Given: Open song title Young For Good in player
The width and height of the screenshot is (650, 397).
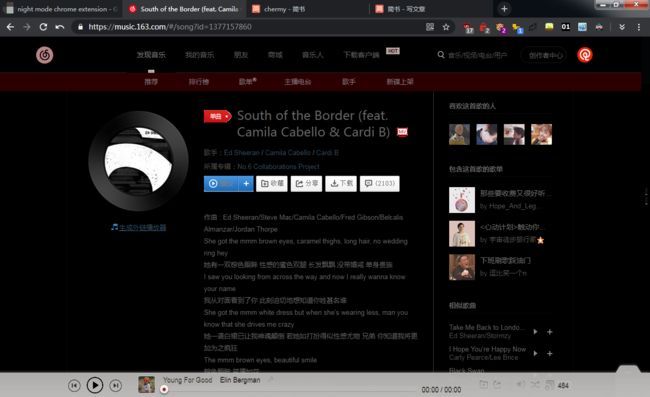Looking at the screenshot, I should coord(187,380).
